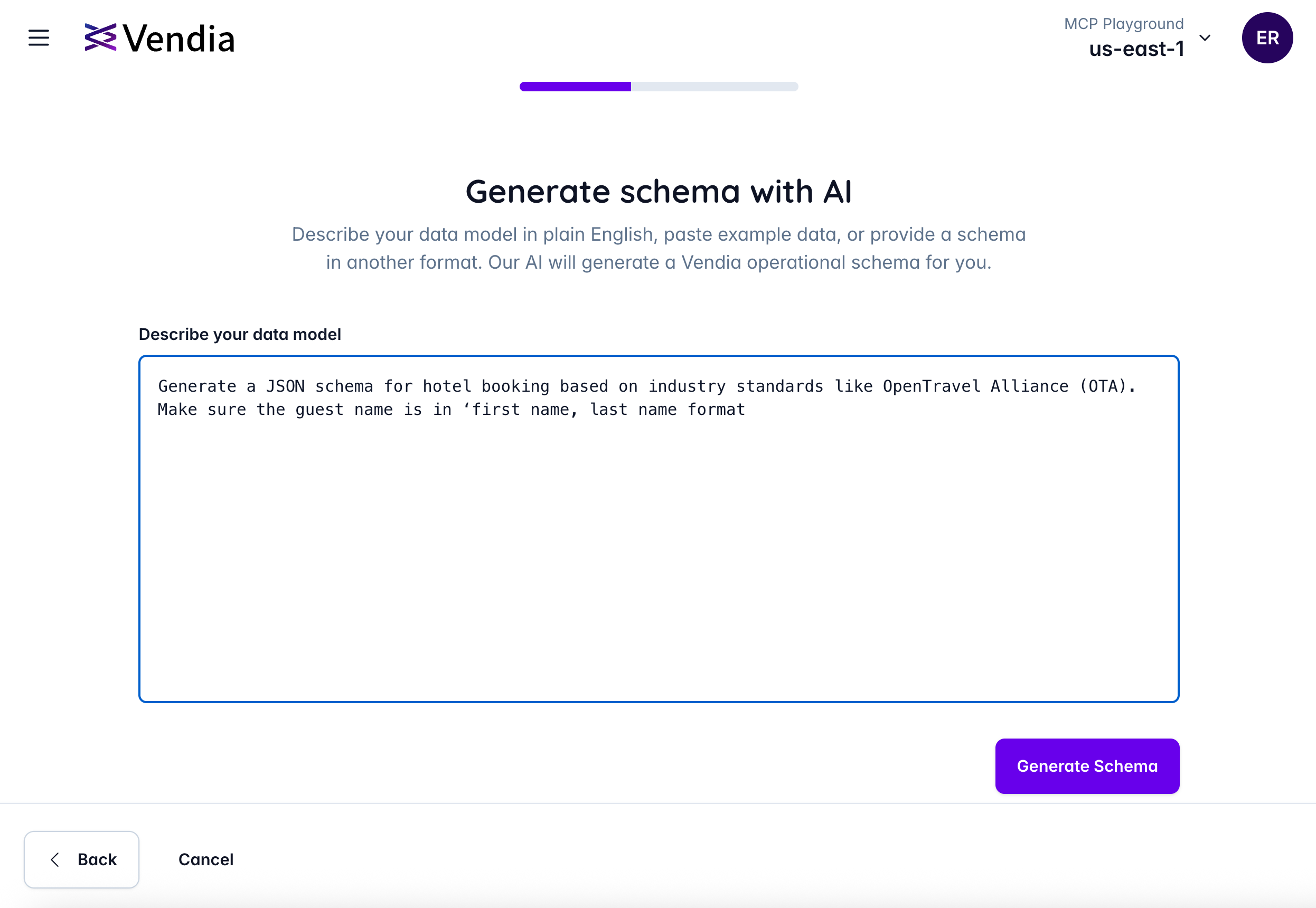This screenshot has width=1316, height=908.
Task: Click the us-east-1 region label
Action: pyautogui.click(x=1136, y=50)
